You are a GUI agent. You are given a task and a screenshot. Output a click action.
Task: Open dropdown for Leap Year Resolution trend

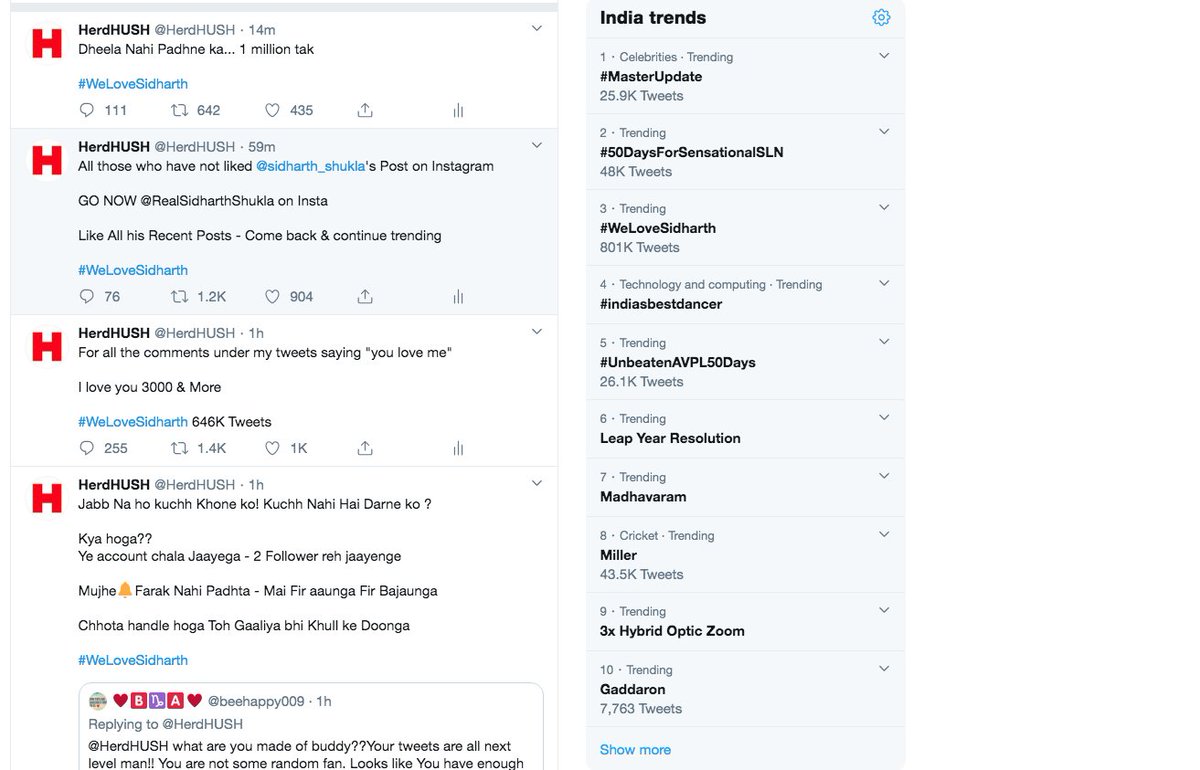[x=884, y=418]
